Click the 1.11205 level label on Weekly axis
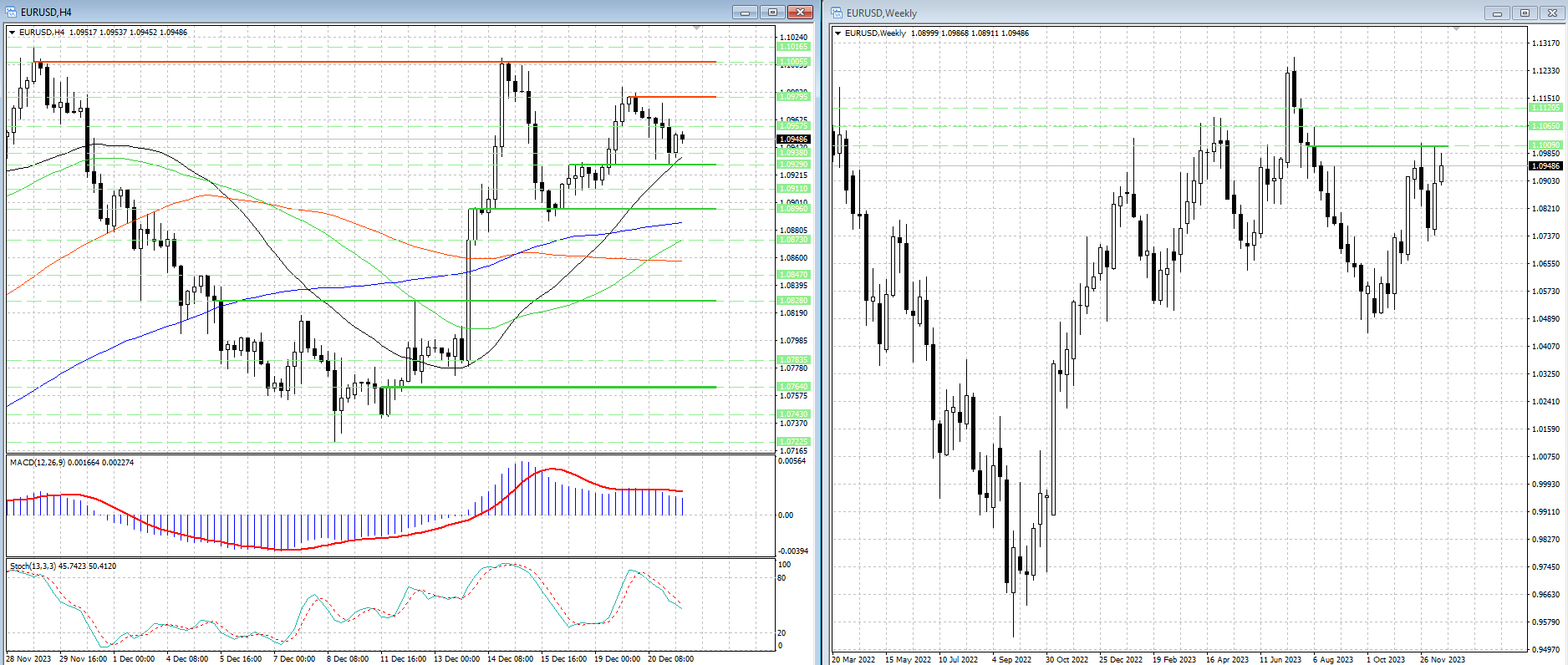This screenshot has width=1568, height=665. click(1545, 108)
